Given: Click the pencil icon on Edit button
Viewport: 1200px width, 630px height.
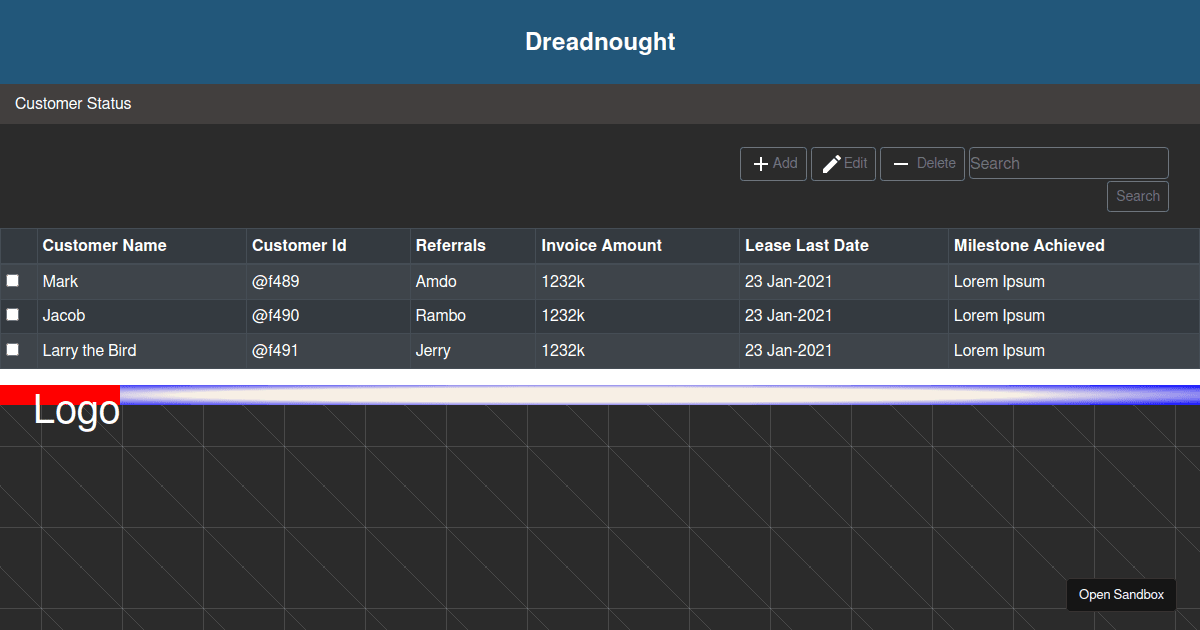Looking at the screenshot, I should (831, 164).
